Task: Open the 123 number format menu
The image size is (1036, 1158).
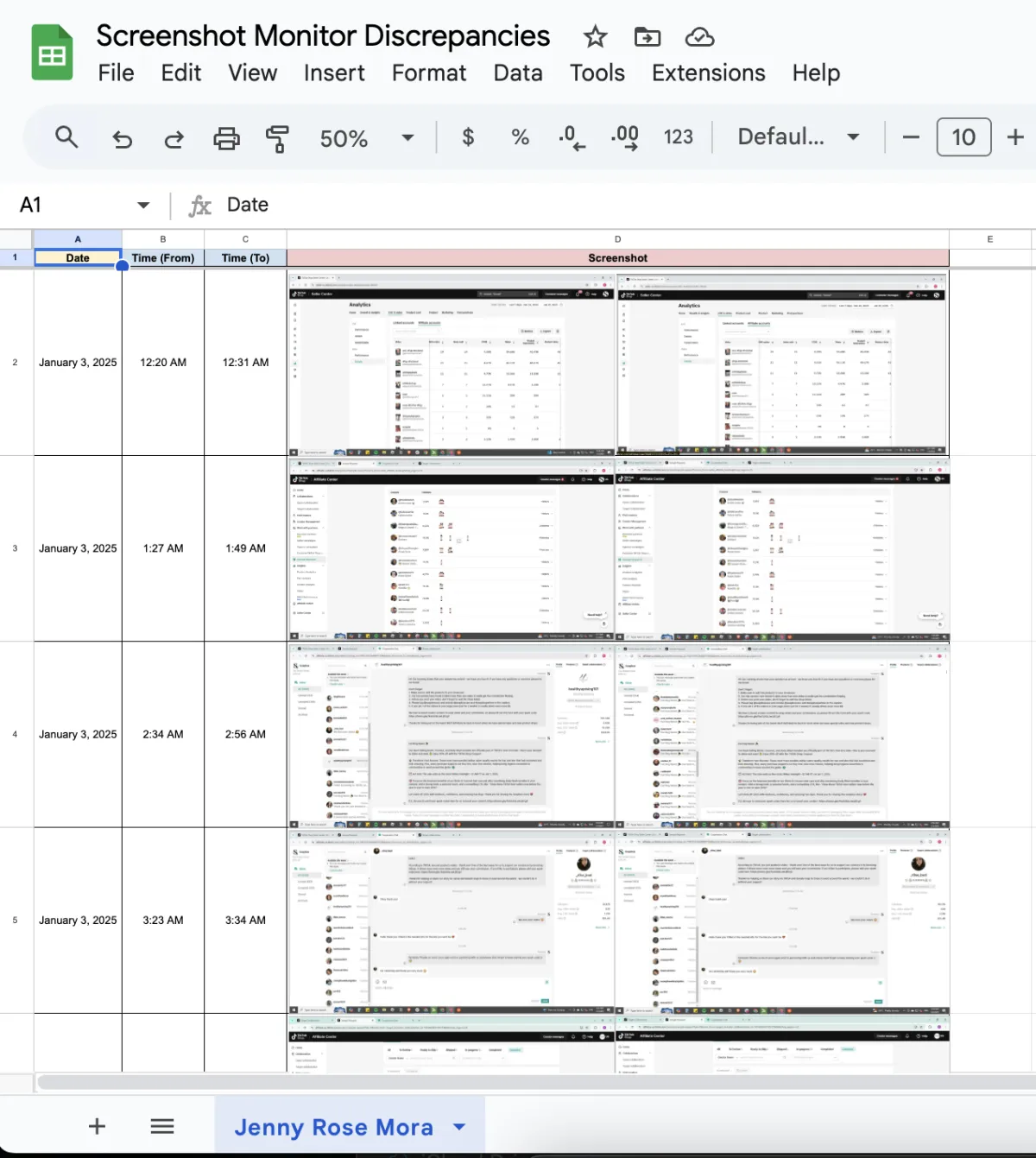Action: [678, 137]
